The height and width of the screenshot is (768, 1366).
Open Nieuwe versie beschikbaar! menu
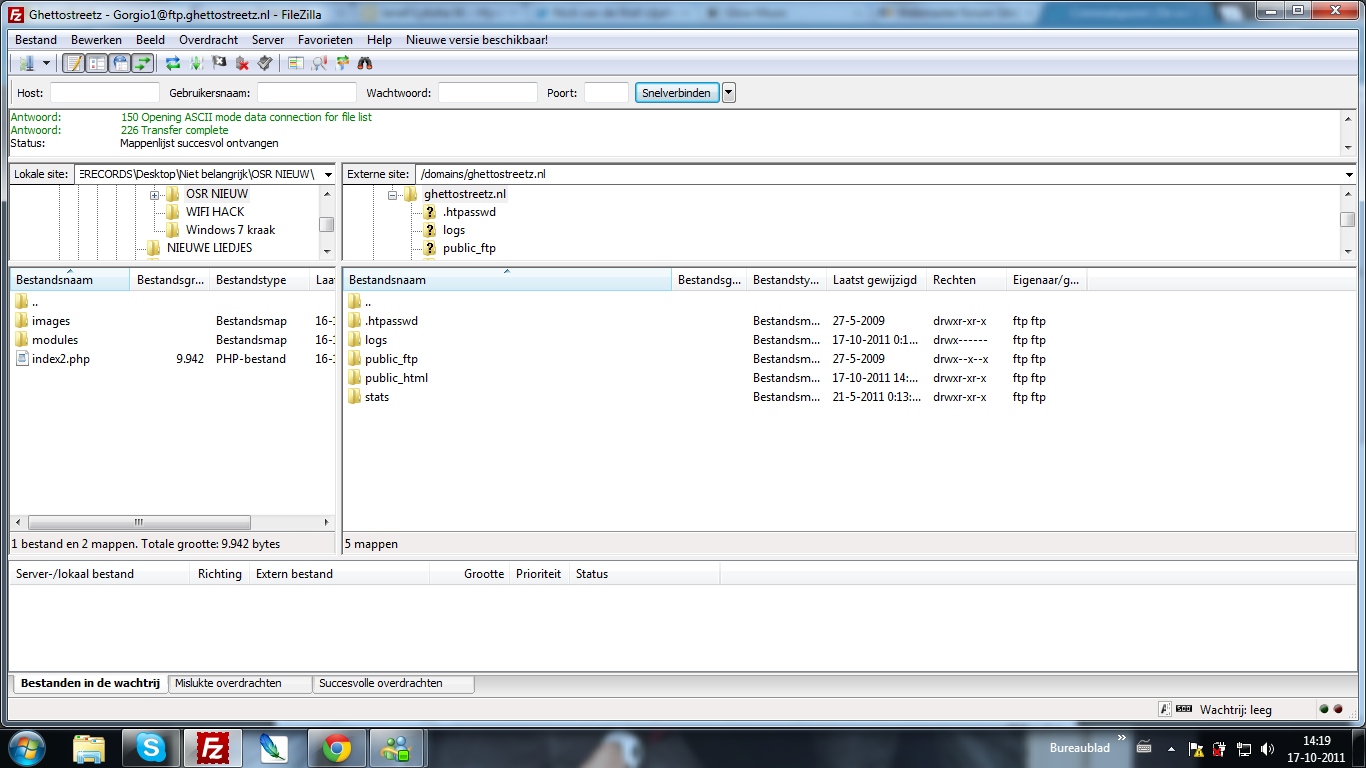[x=477, y=40]
